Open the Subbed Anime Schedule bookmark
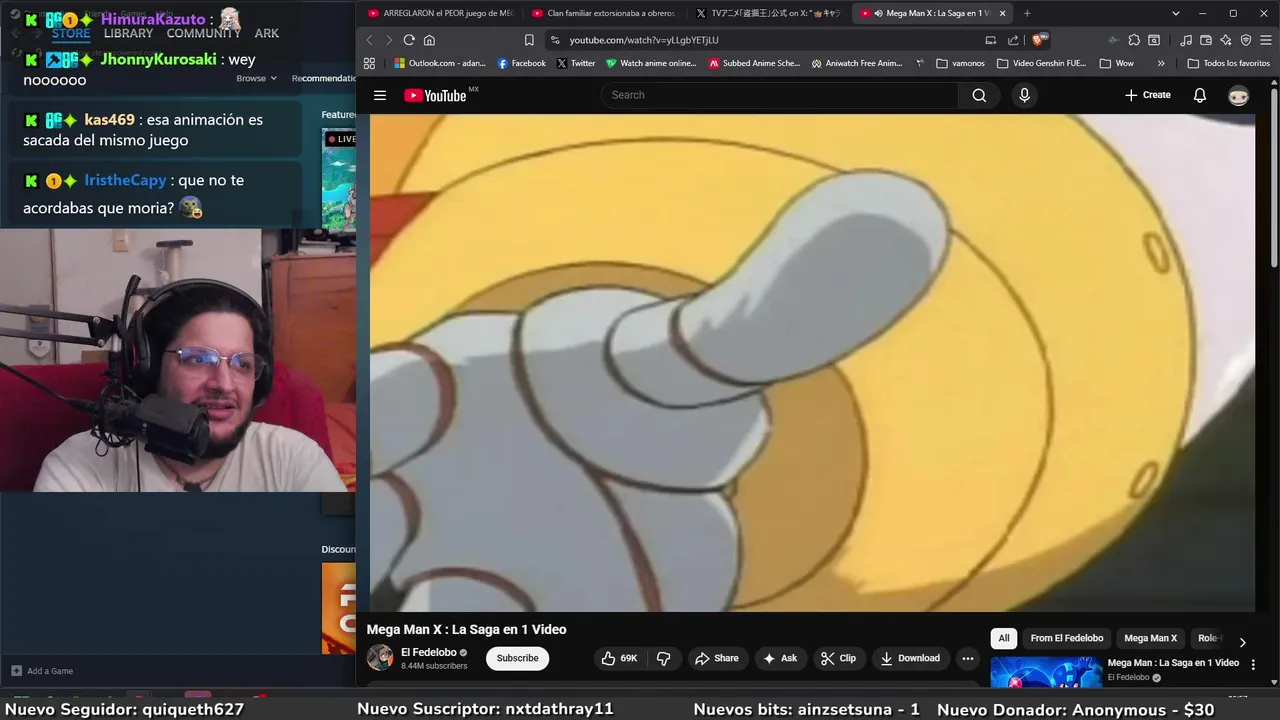Viewport: 1280px width, 720px height. [x=754, y=63]
